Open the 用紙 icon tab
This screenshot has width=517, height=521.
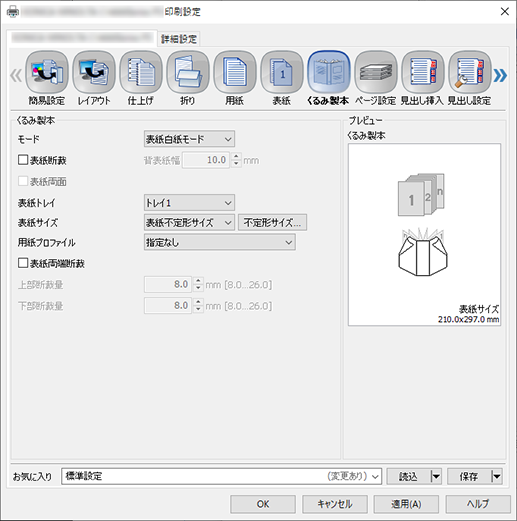click(x=235, y=78)
